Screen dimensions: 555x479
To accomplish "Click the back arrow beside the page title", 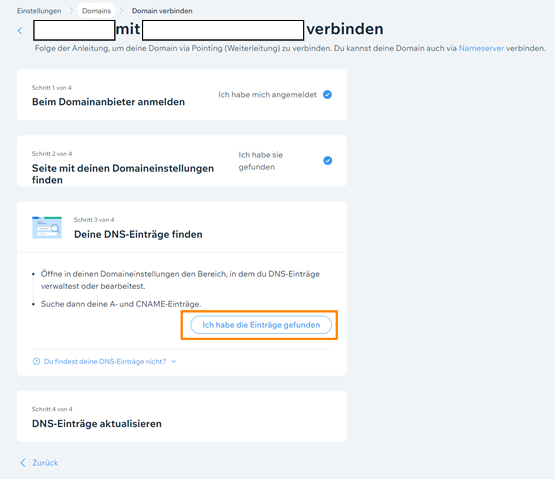I will coord(20,31).
